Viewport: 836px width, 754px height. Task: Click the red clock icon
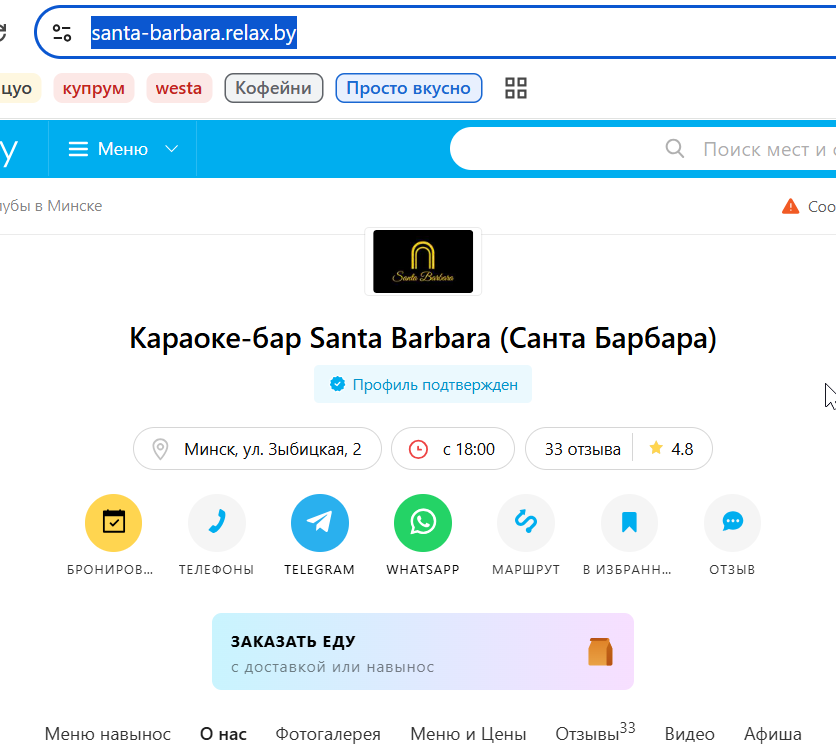418,449
